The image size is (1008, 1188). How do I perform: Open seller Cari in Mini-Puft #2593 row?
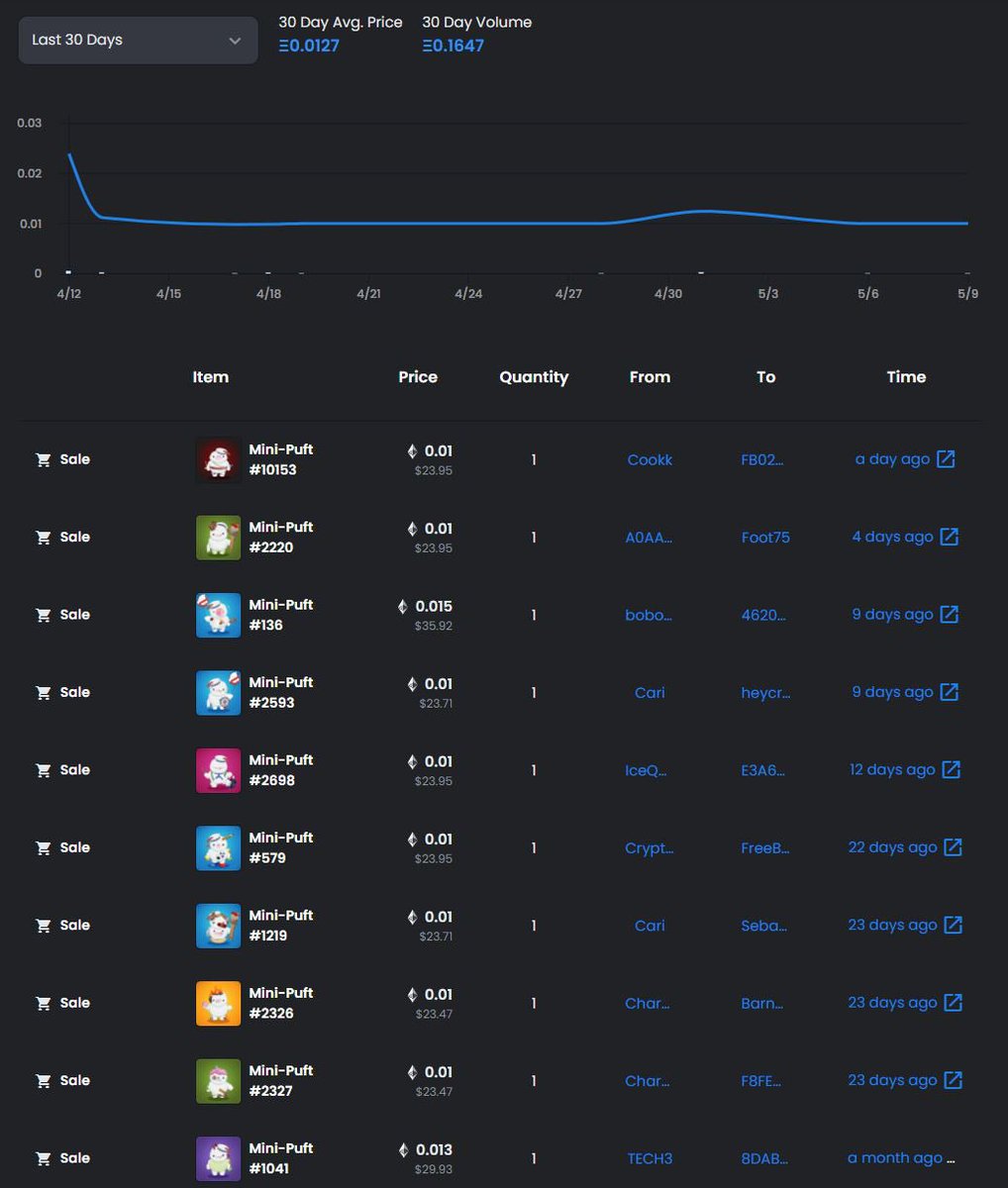[x=650, y=693]
